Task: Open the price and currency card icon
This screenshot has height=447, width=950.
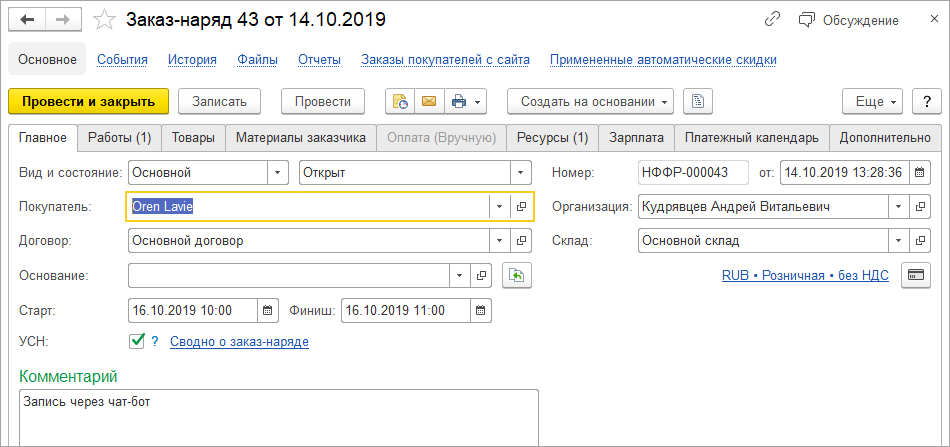Action: point(916,275)
